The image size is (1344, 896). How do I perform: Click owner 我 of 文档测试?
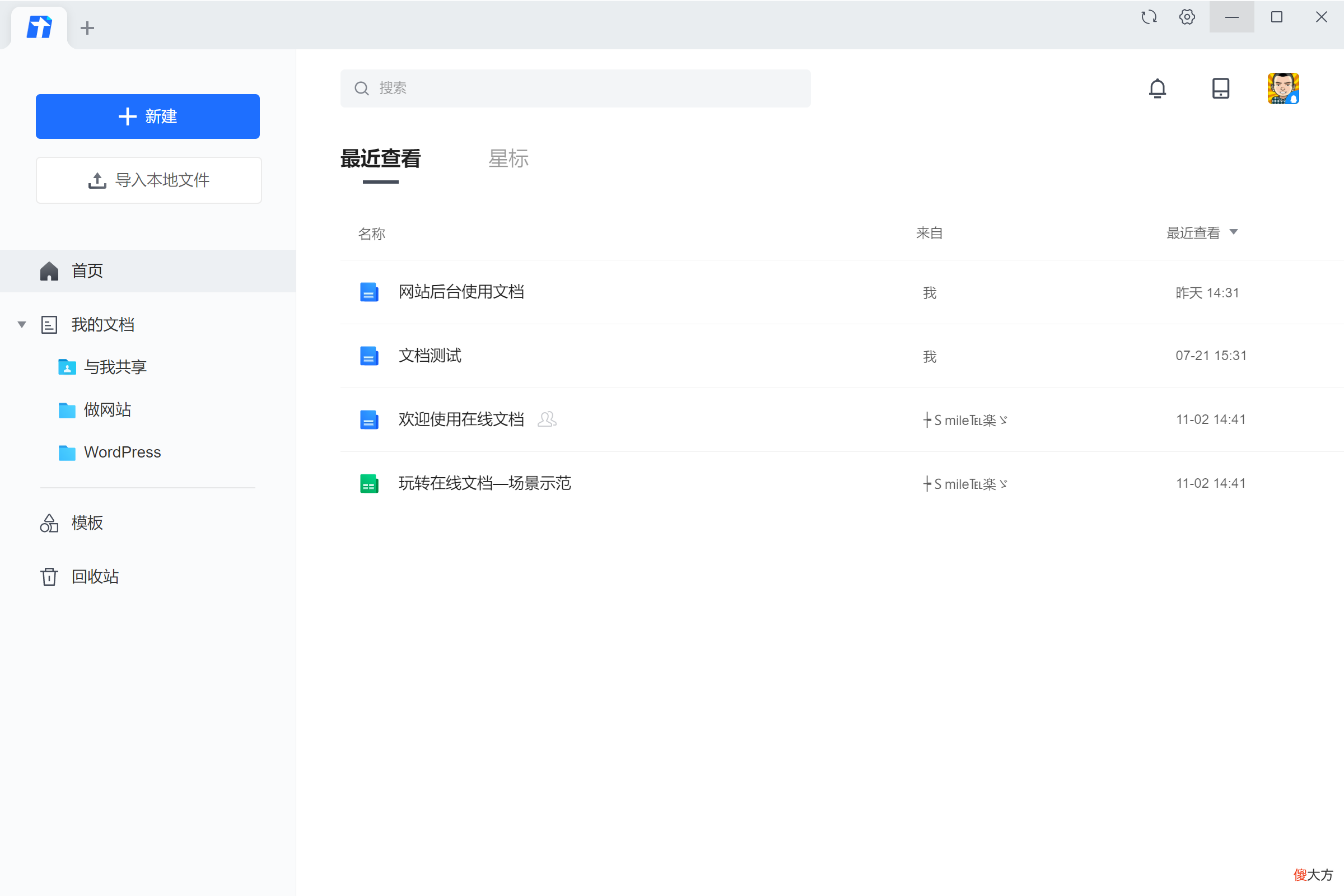[x=930, y=357]
